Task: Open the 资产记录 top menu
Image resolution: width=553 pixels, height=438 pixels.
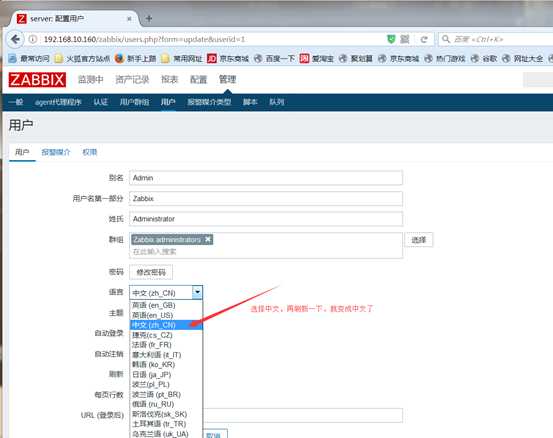Action: (x=132, y=80)
